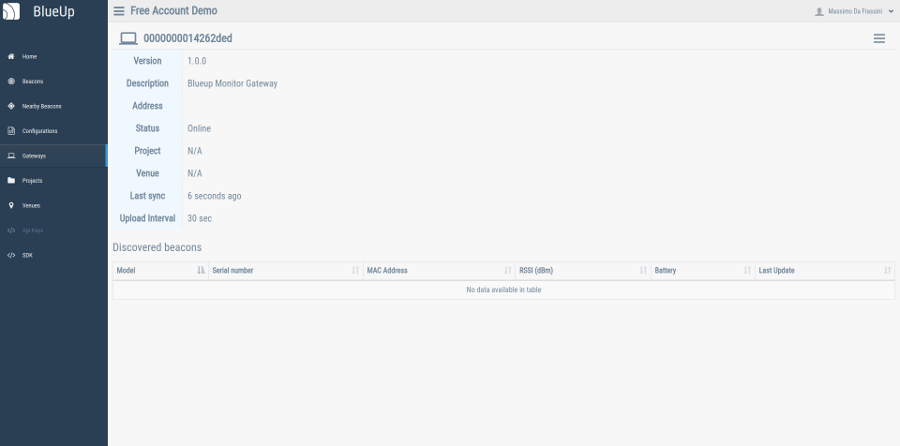
Task: Click the 6 seconds ago value
Action: tap(214, 196)
